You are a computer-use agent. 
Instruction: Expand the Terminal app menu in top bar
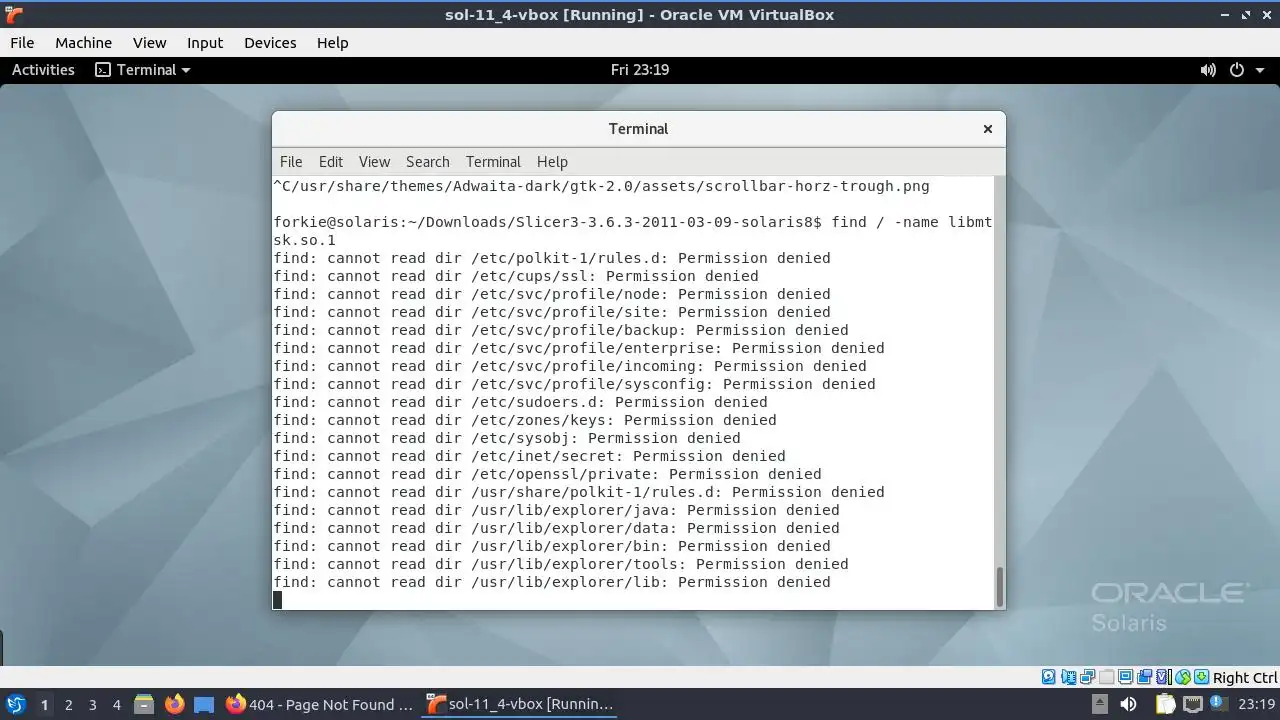(x=142, y=70)
